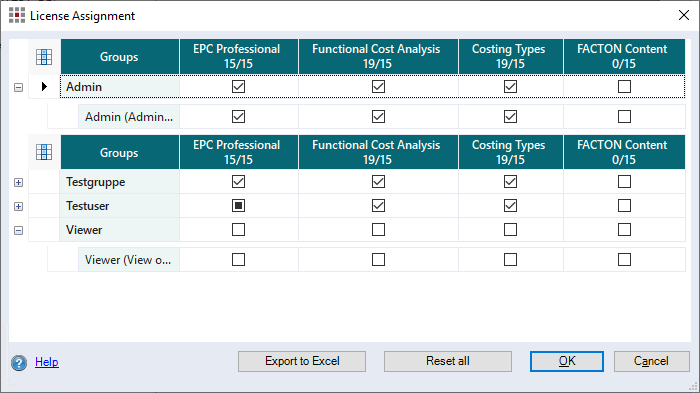The width and height of the screenshot is (700, 393).
Task: Expand the Testgruppe group
Action: 18,182
